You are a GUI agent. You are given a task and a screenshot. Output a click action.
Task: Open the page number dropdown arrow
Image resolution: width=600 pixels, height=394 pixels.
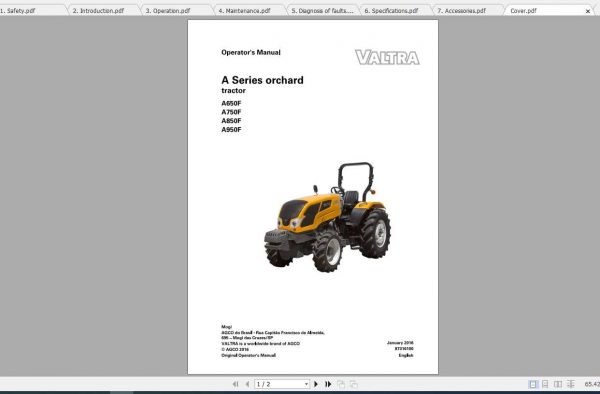[x=306, y=384]
